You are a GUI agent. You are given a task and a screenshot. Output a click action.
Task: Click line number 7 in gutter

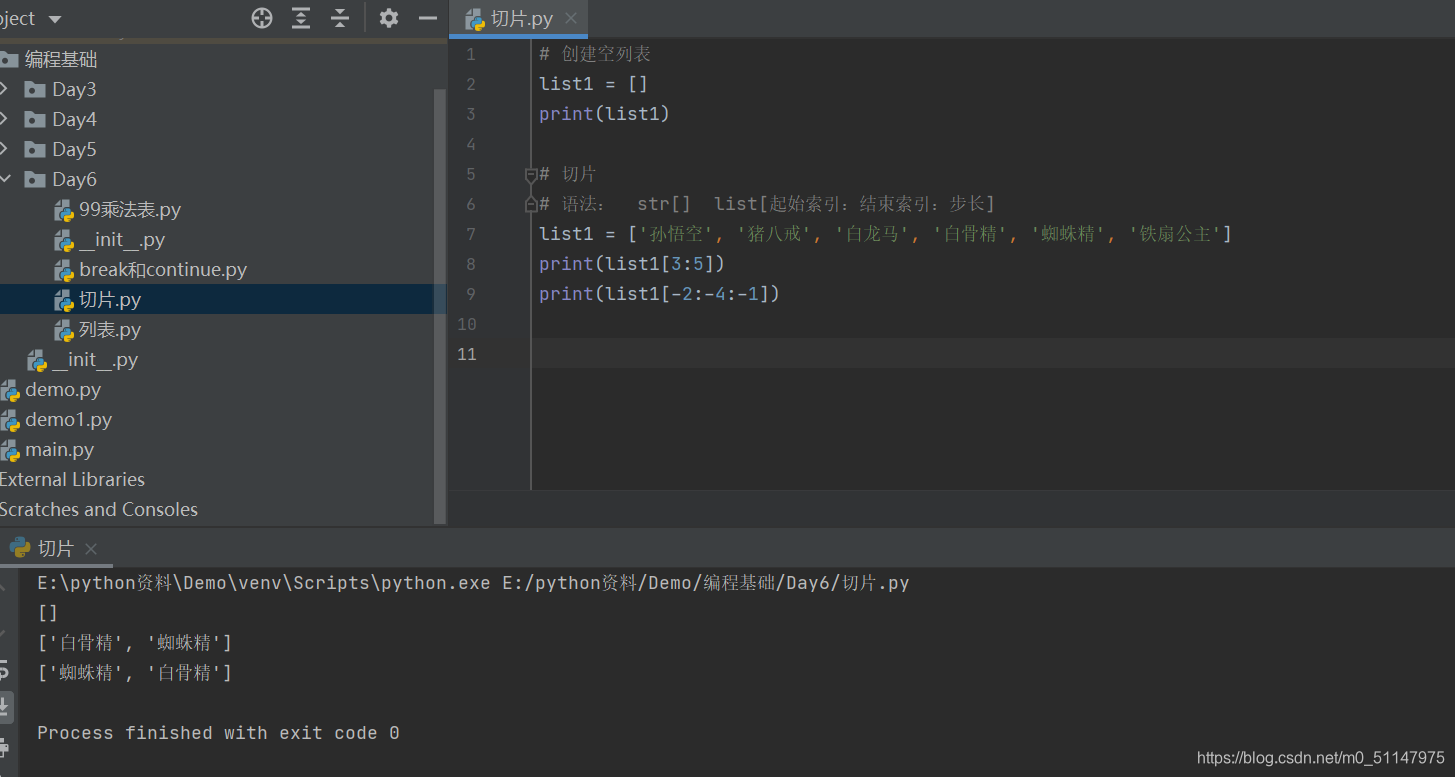[x=471, y=234]
